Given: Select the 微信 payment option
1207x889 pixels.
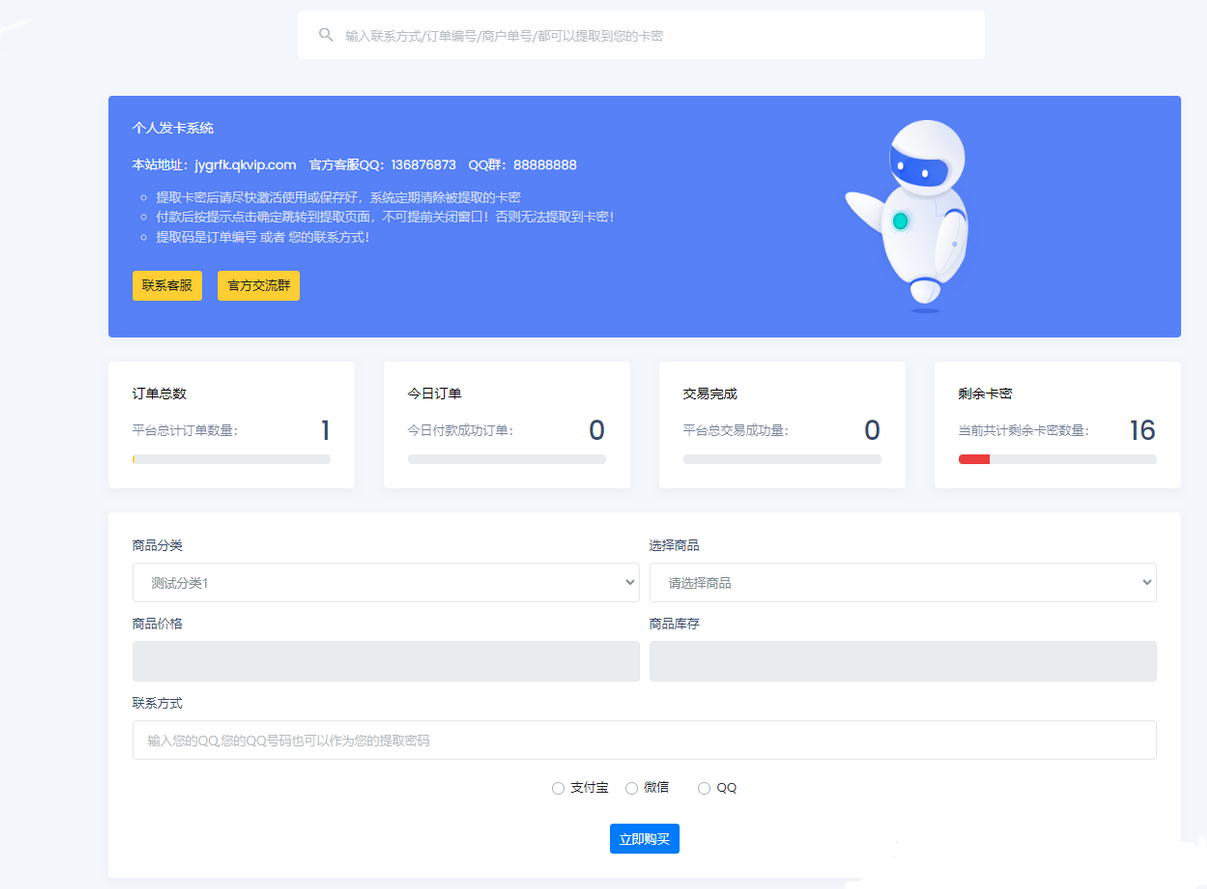Looking at the screenshot, I should tap(631, 787).
